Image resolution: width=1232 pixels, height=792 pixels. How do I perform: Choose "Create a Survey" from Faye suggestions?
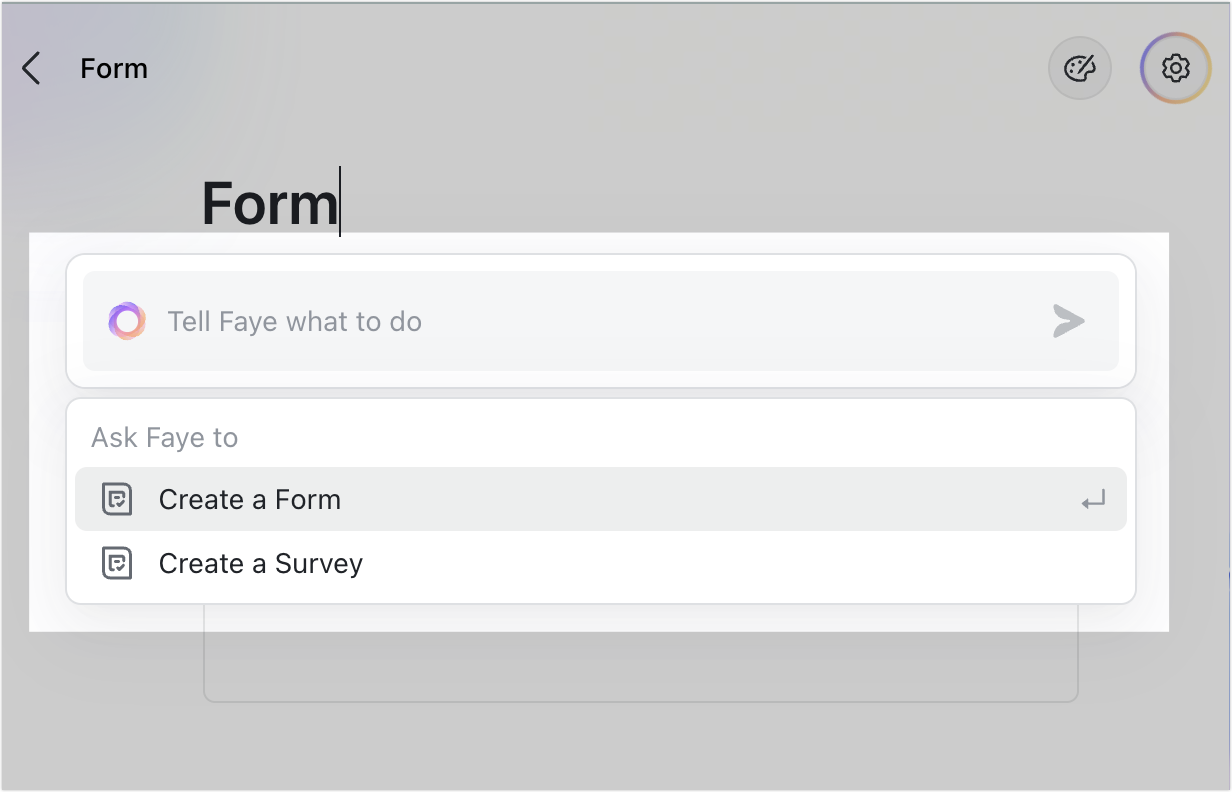click(260, 563)
